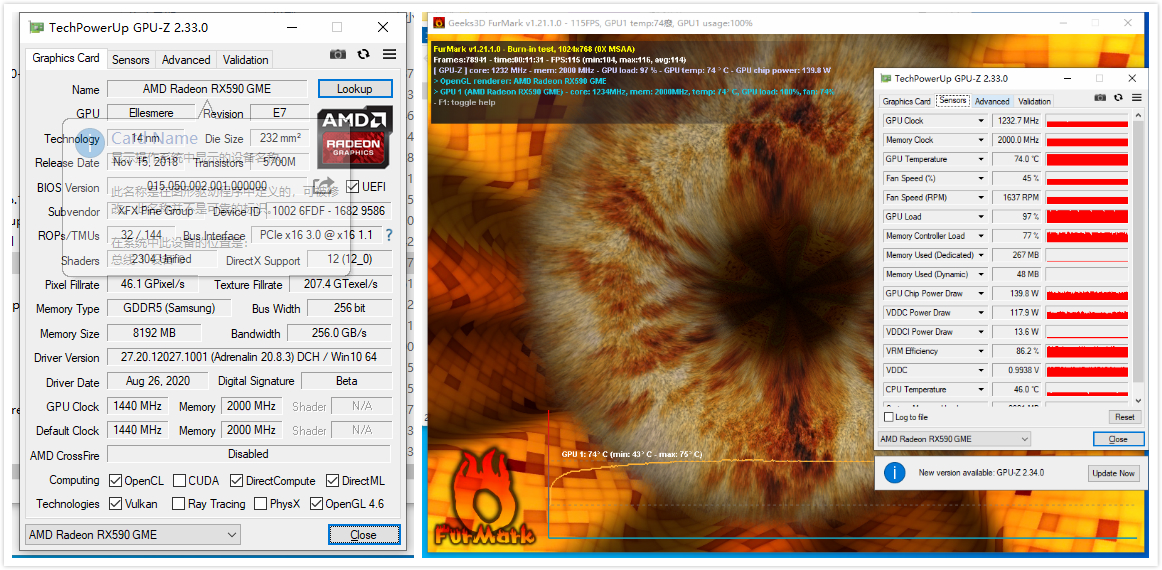The width and height of the screenshot is (1162, 570).
Task: Click the camera icon in the Sensors window
Action: [x=1100, y=98]
